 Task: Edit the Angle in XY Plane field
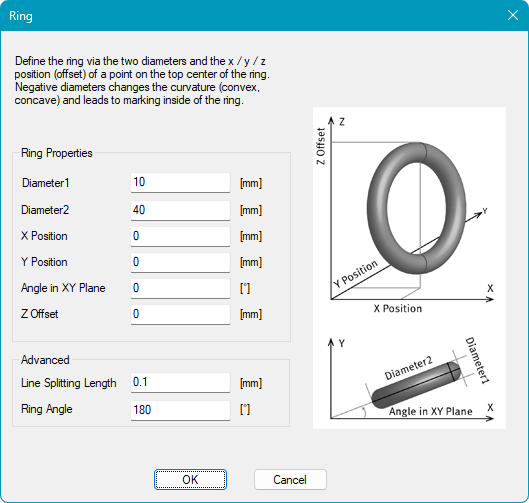[x=180, y=288]
